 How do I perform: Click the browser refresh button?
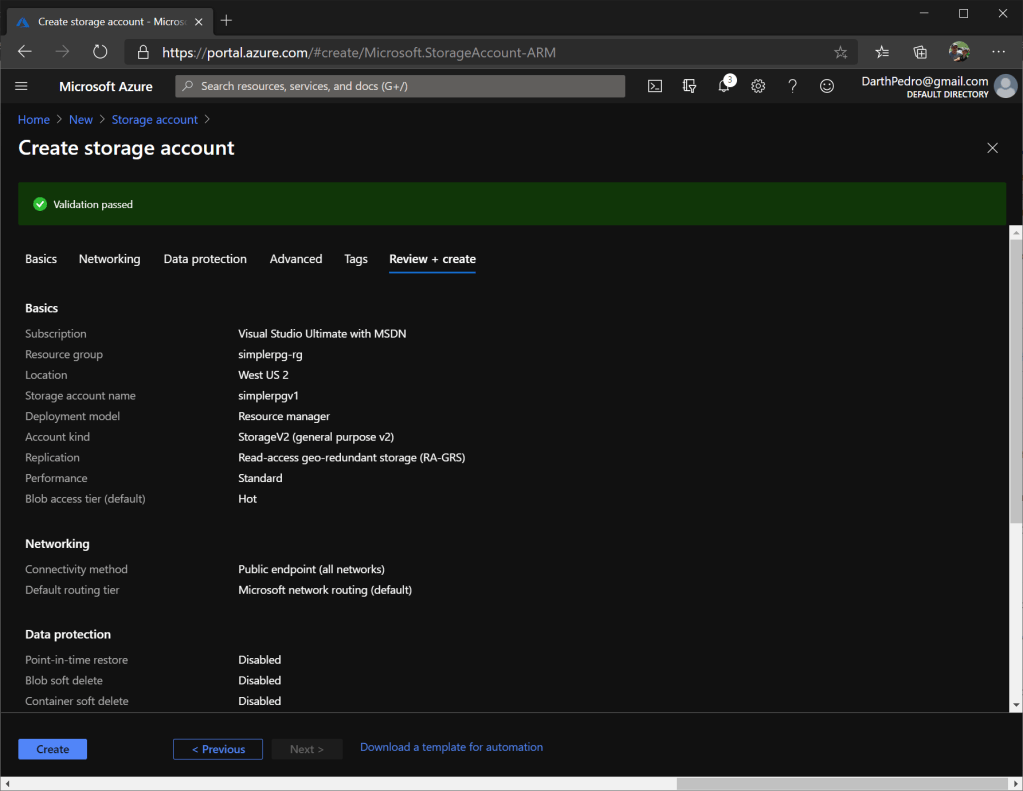100,52
